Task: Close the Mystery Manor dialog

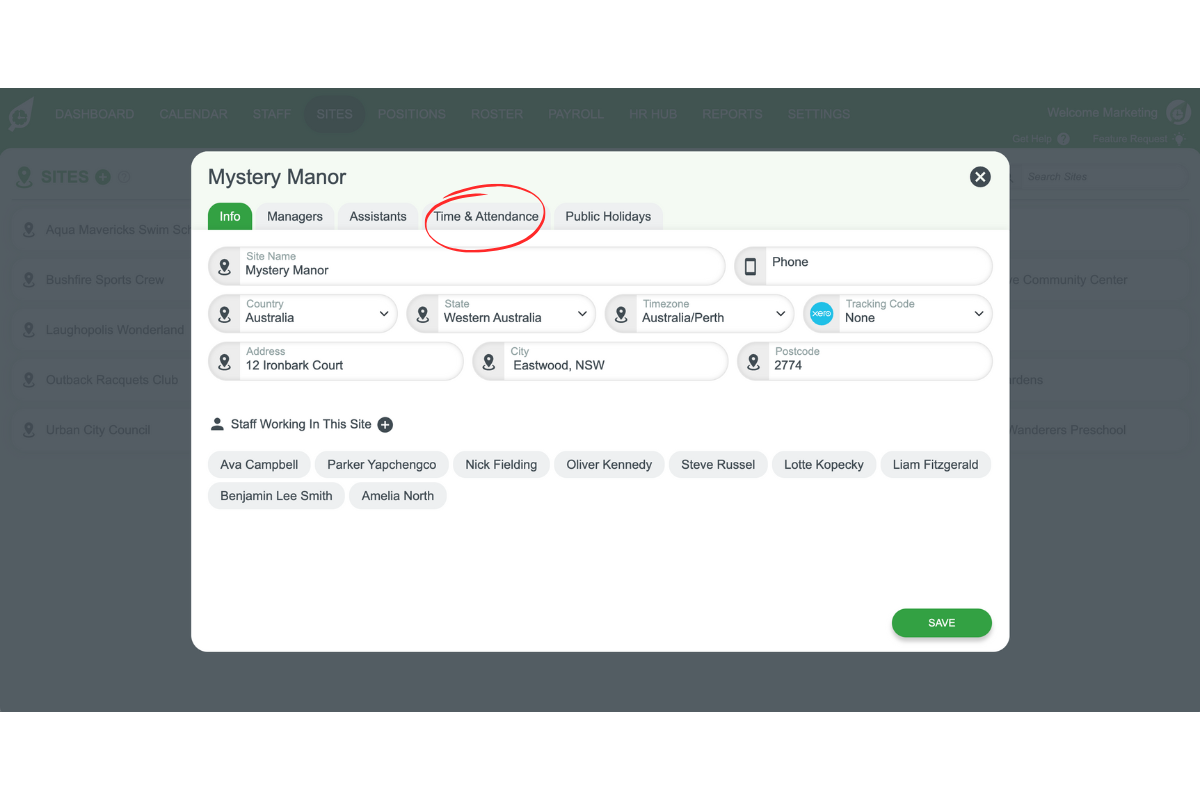Action: 980,177
